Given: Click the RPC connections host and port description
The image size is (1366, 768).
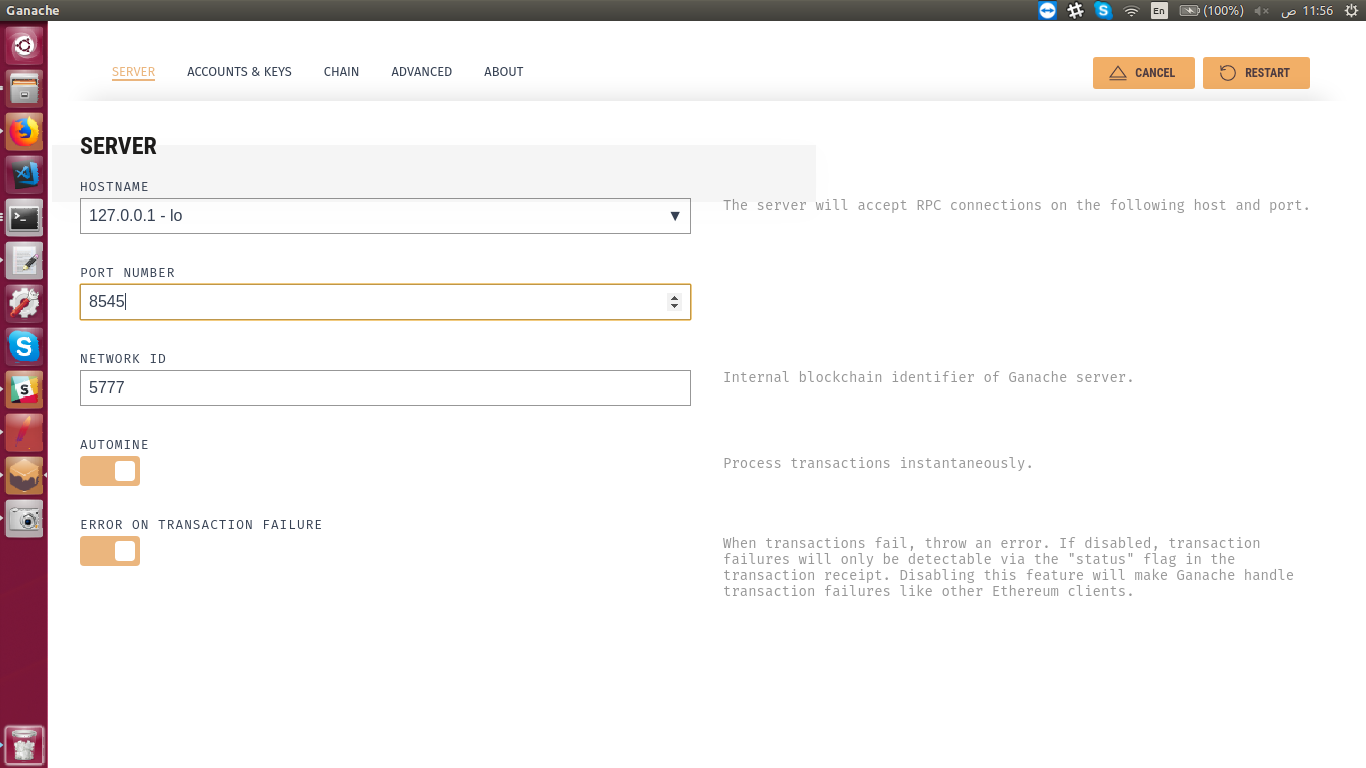Looking at the screenshot, I should tap(1016, 205).
